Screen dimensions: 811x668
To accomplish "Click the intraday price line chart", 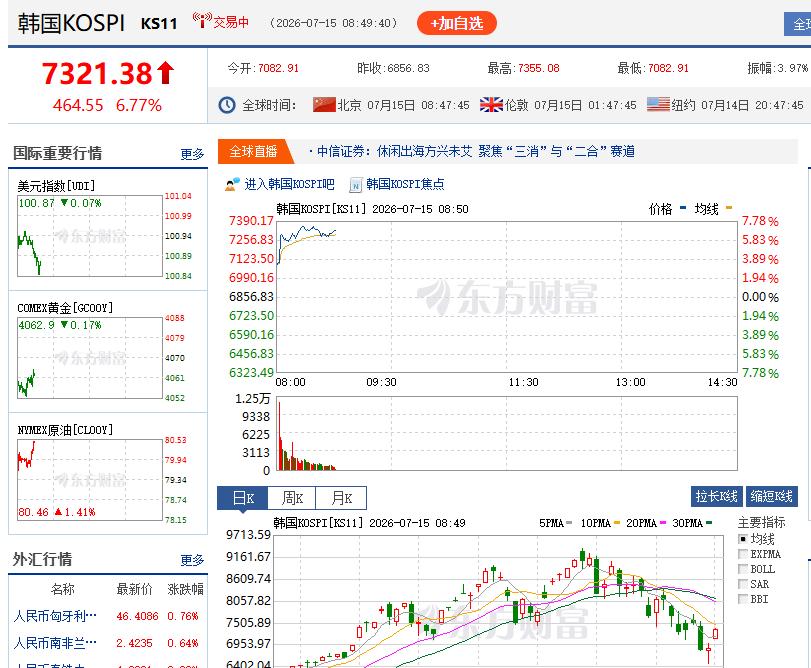I will coord(507,297).
